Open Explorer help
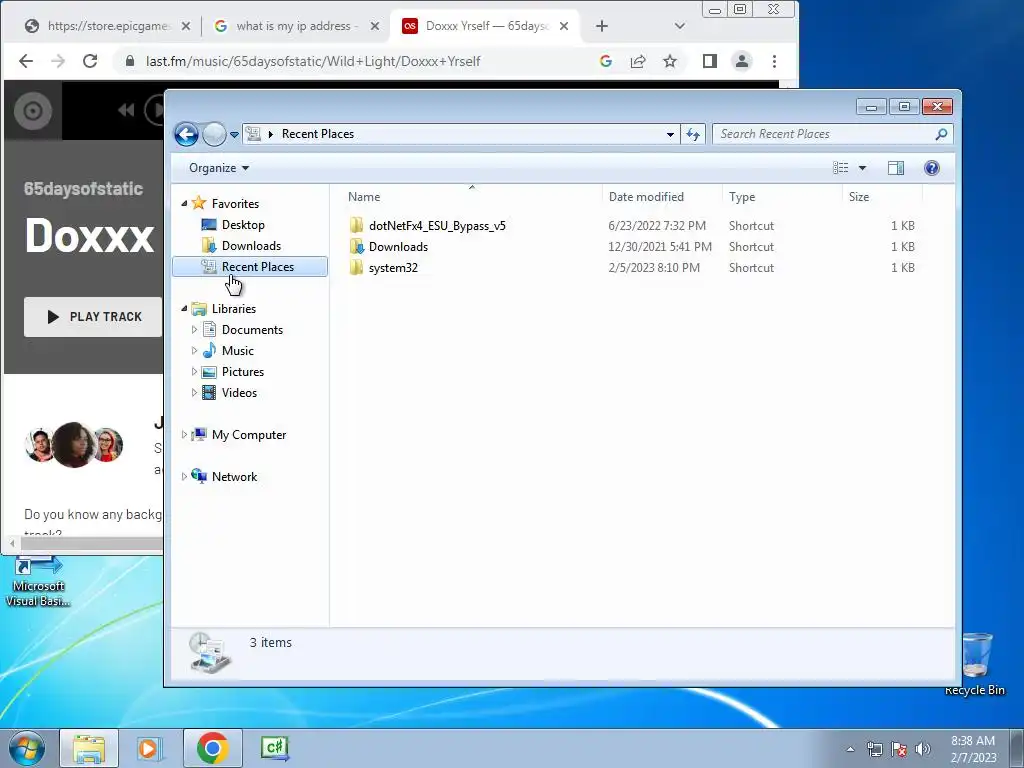Viewport: 1024px width, 768px height. [x=932, y=168]
